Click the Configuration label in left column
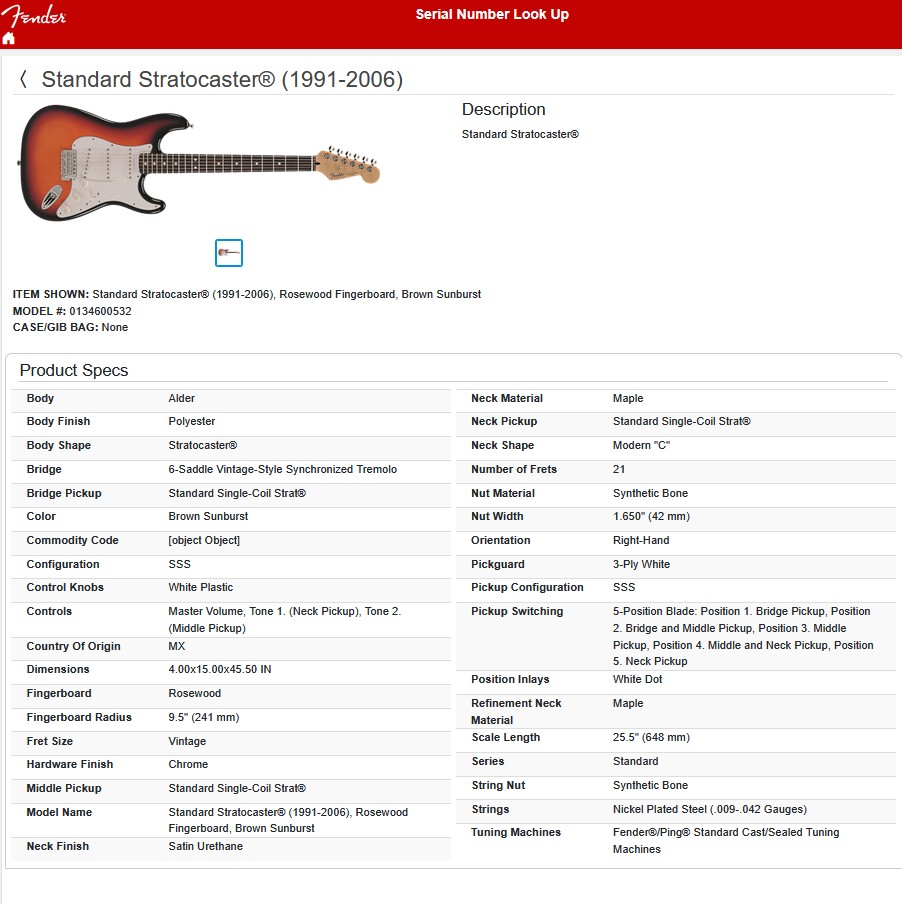 click(x=63, y=564)
